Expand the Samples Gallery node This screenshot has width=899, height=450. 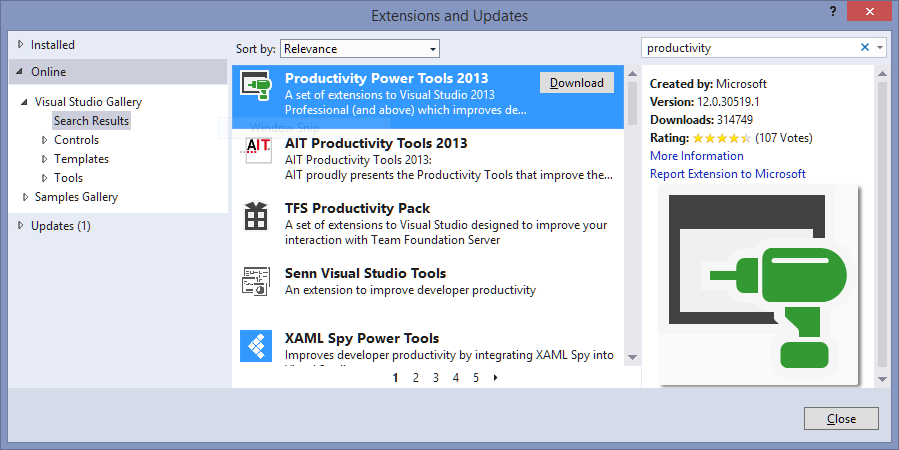(25, 197)
